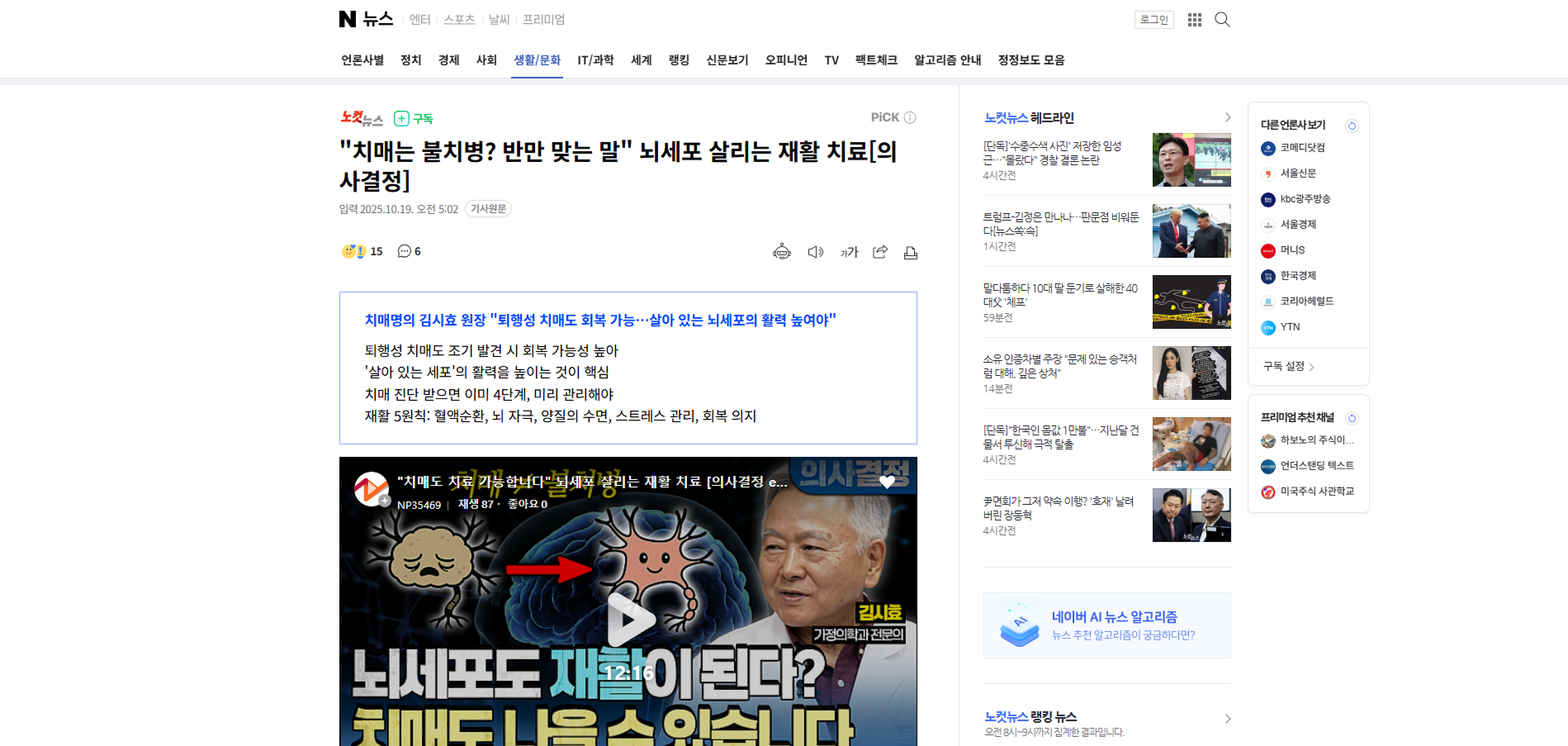1568x746 pixels.
Task: Click the PiCK info icon
Action: tap(910, 117)
